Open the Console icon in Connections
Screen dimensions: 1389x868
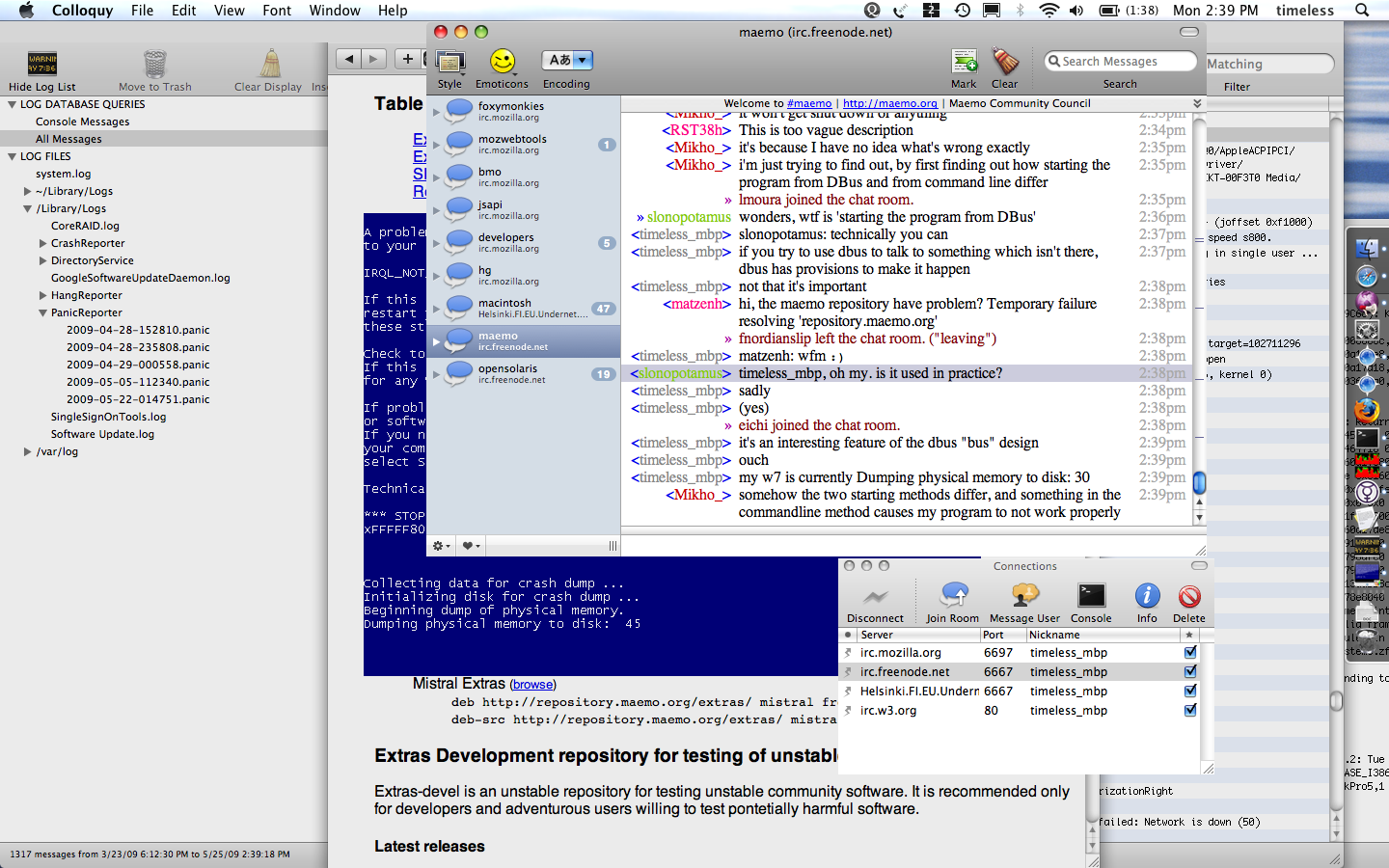[x=1091, y=596]
